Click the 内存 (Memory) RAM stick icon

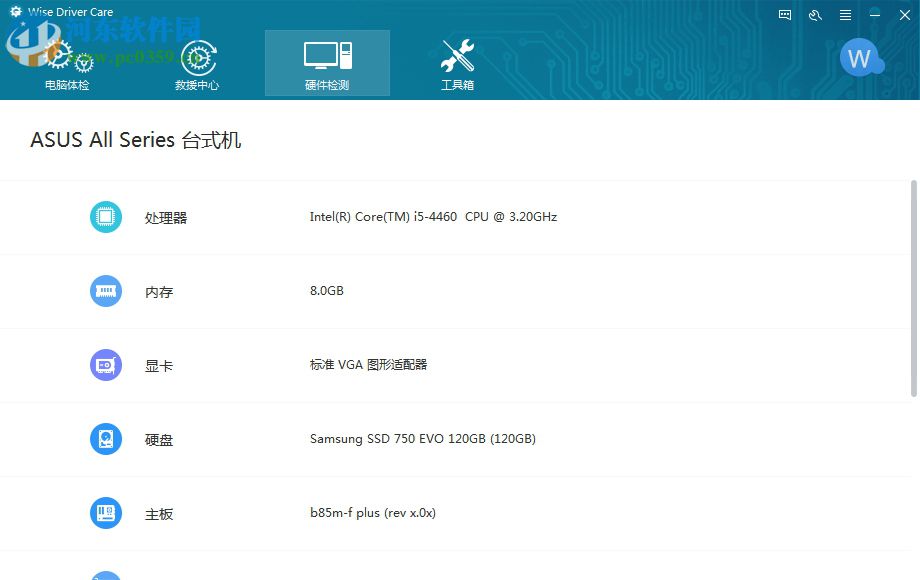coord(105,290)
